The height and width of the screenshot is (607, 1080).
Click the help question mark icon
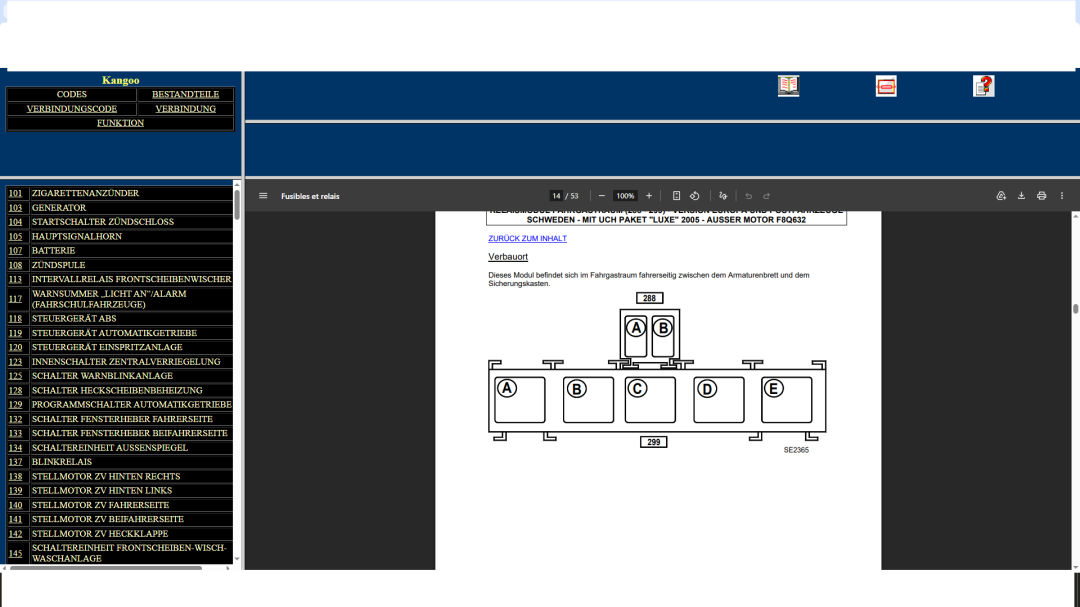point(983,86)
